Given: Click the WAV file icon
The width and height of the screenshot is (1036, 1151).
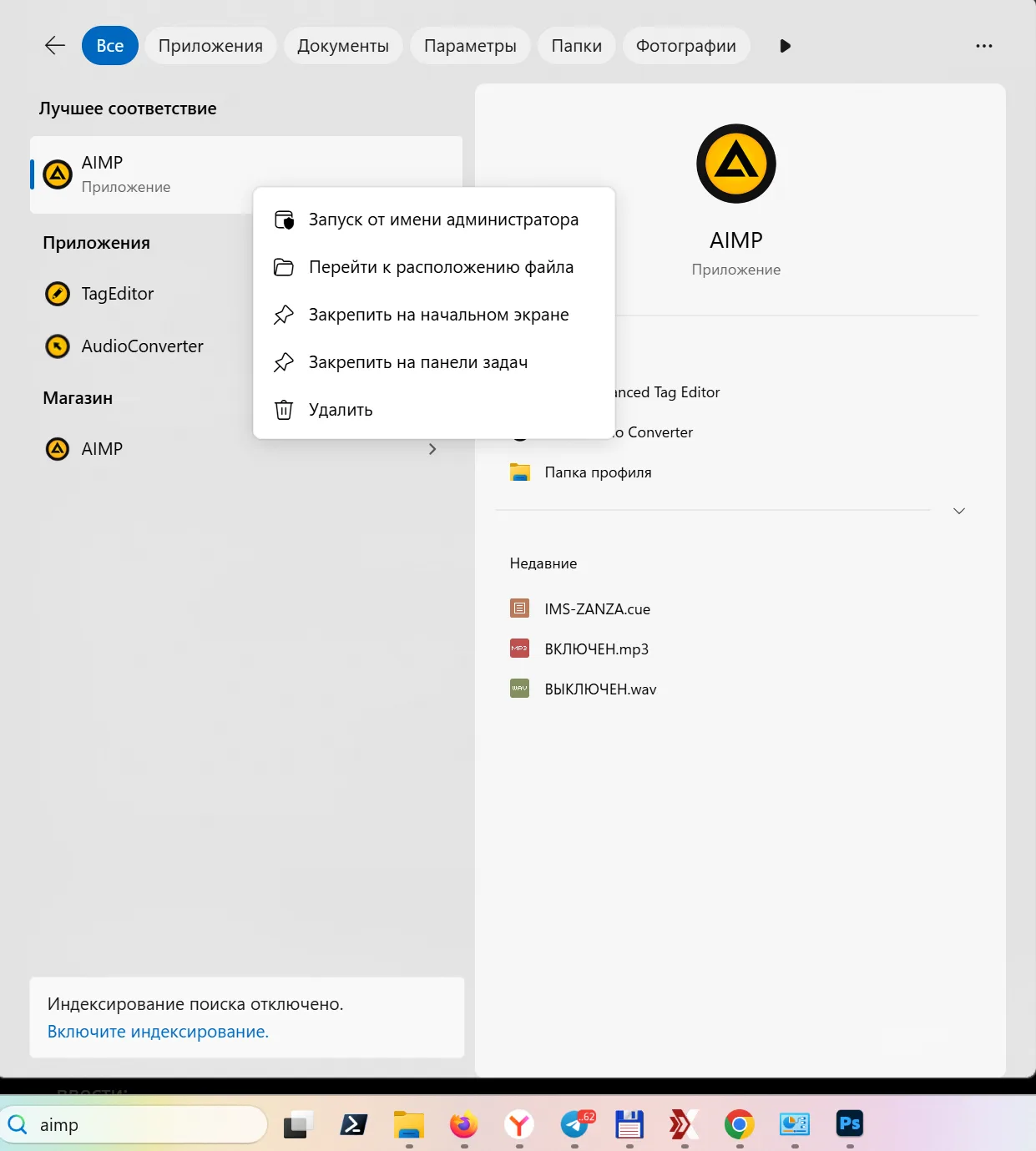Looking at the screenshot, I should coord(520,689).
